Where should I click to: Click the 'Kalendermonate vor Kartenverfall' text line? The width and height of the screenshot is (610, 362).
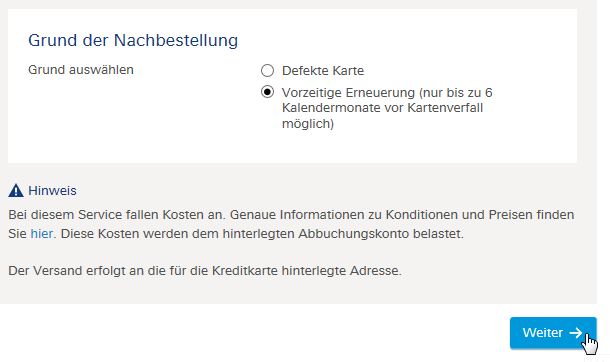tap(382, 108)
